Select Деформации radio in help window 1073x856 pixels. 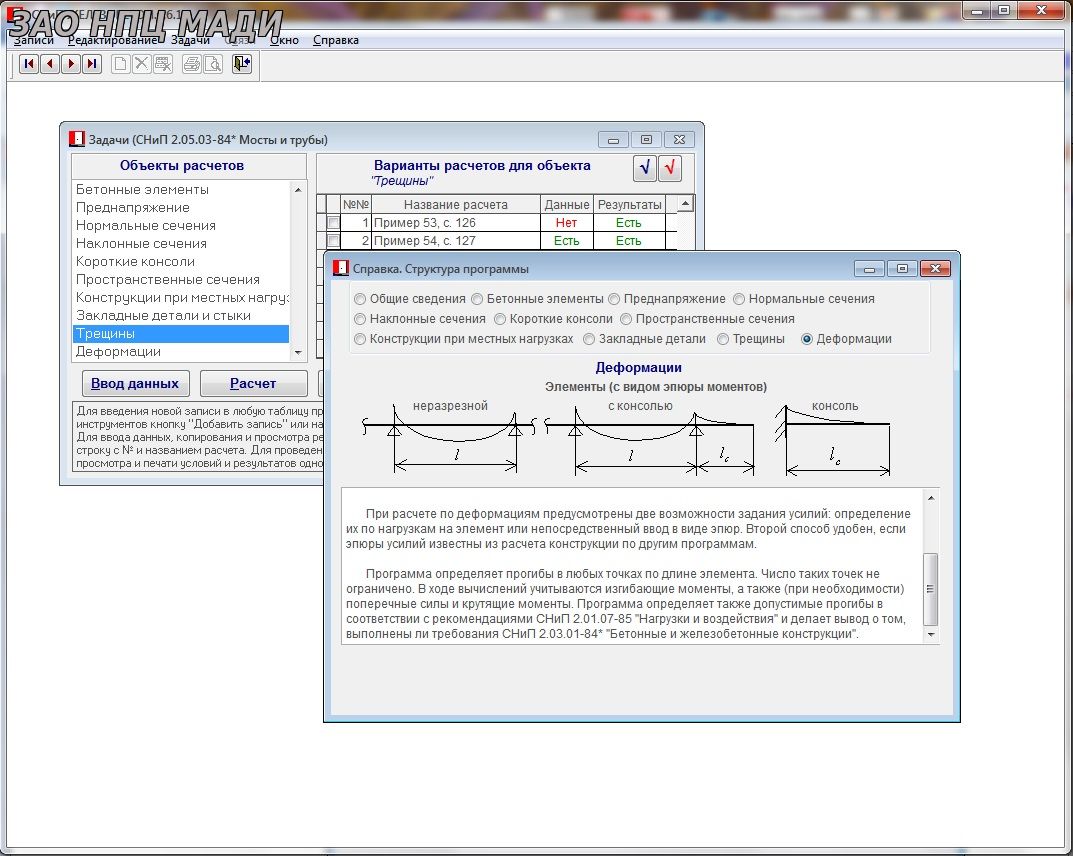point(807,339)
